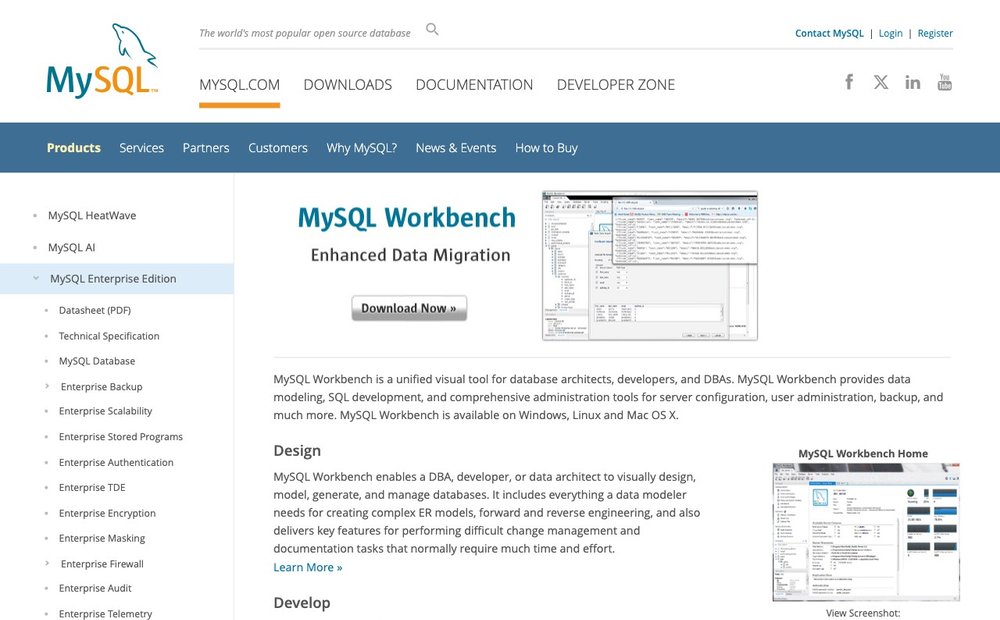Open Enterprise Encryption sidebar link
Viewport: 1000px width, 620px height.
pos(107,513)
